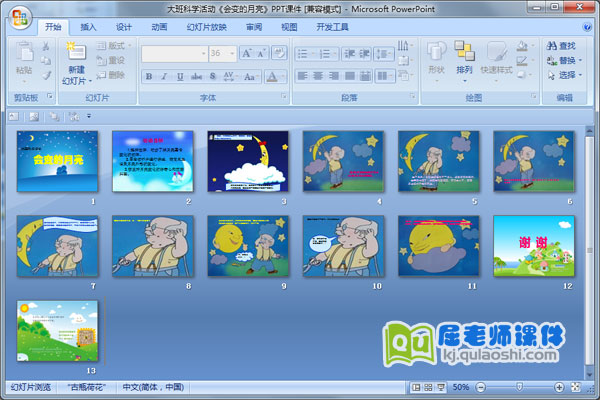This screenshot has width=600, height=400.
Task: Switch to Normal view status icon
Action: click(416, 387)
